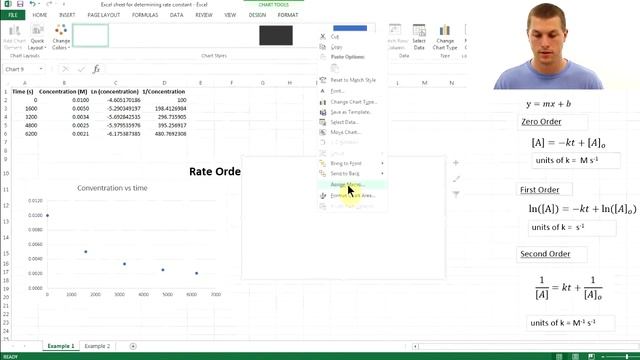
Task: Click the Change Chart Type ribbon button
Action: tap(445, 37)
